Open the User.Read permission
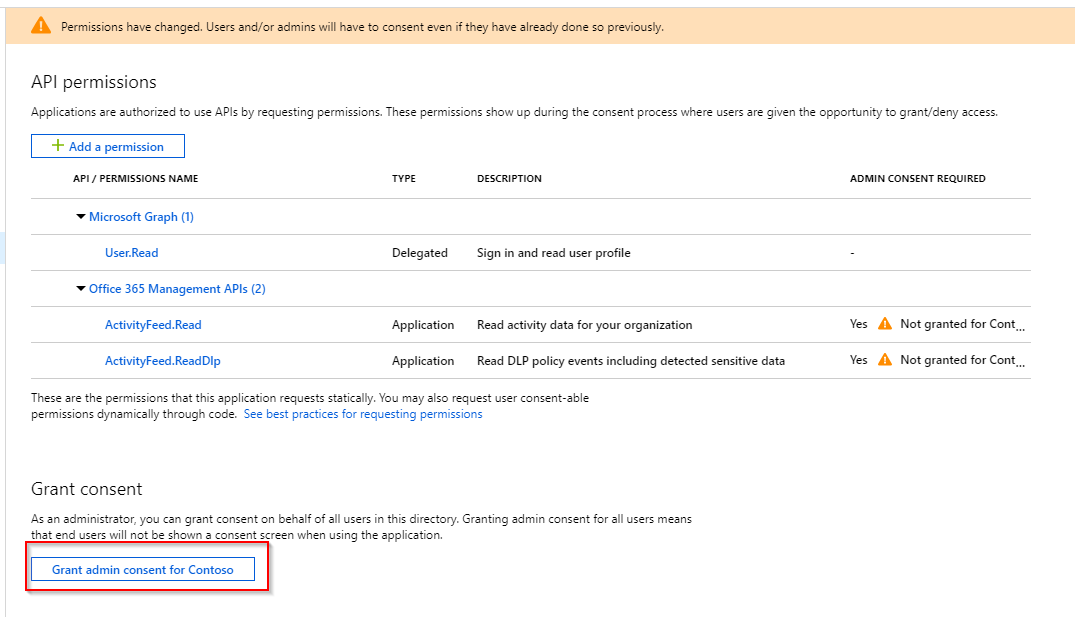Screen dimensions: 1075x617 [132, 252]
